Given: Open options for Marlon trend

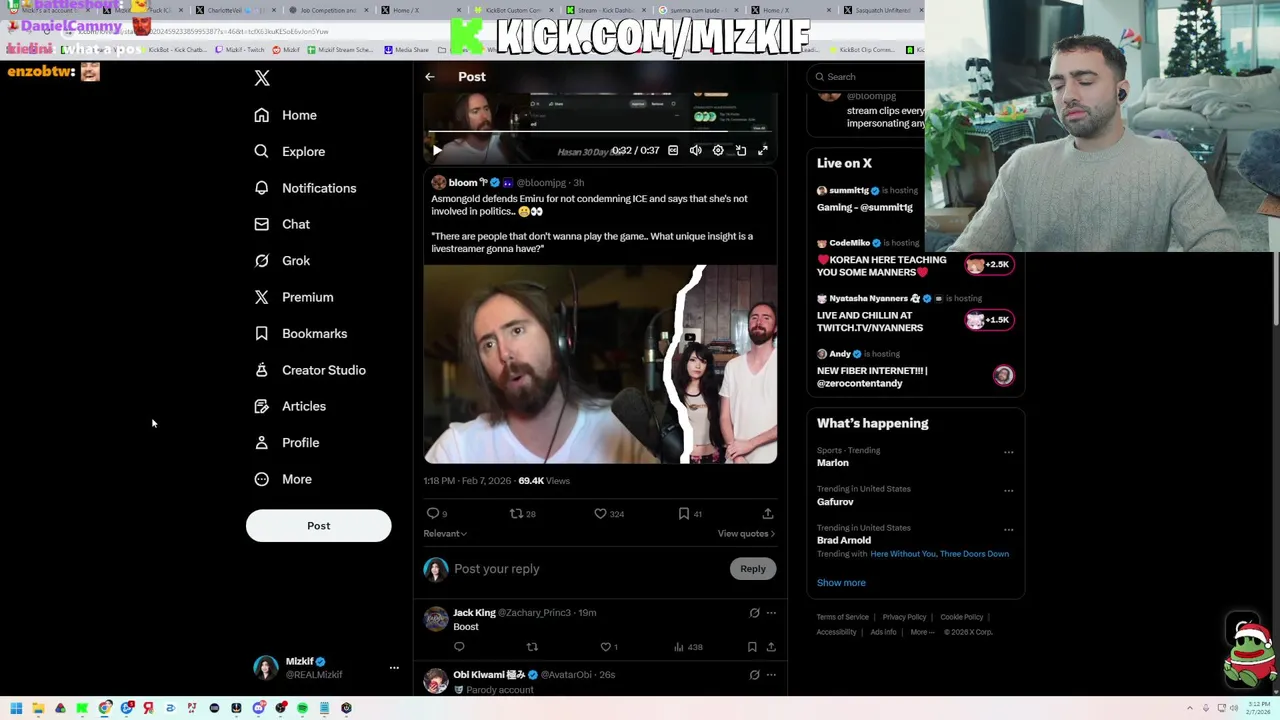Looking at the screenshot, I should tap(1008, 452).
